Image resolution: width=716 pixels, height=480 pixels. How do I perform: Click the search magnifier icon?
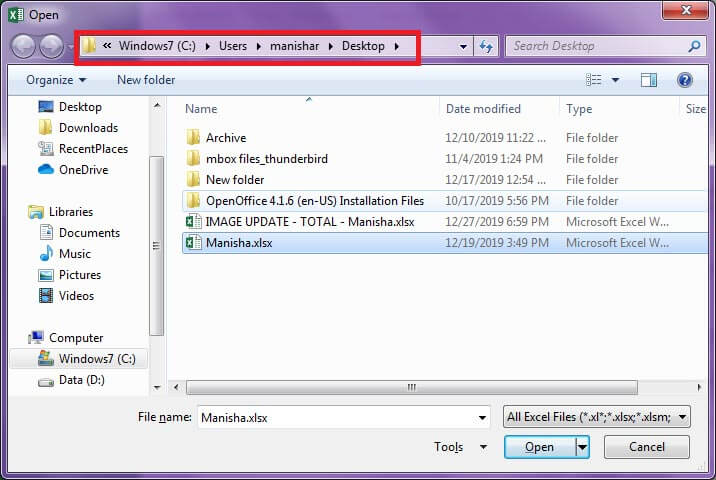pyautogui.click(x=694, y=46)
